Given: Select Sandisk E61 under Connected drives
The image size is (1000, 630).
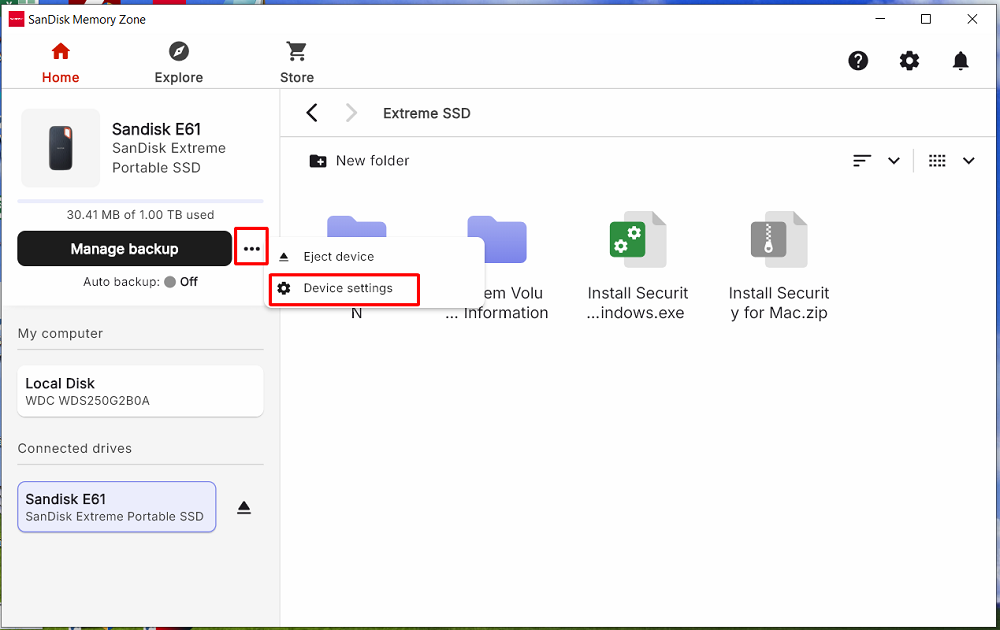Looking at the screenshot, I should point(117,507).
